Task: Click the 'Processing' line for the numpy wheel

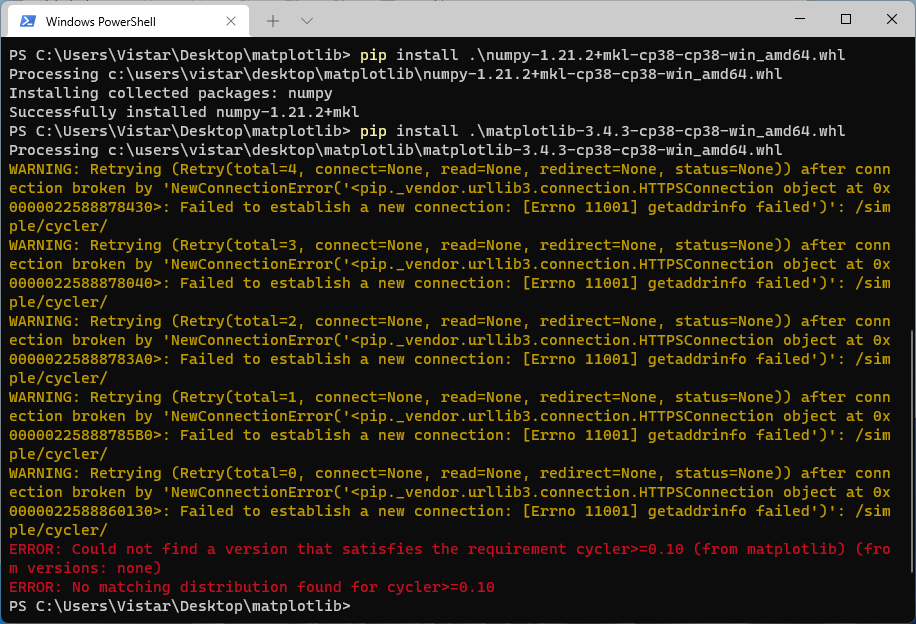Action: pos(395,74)
